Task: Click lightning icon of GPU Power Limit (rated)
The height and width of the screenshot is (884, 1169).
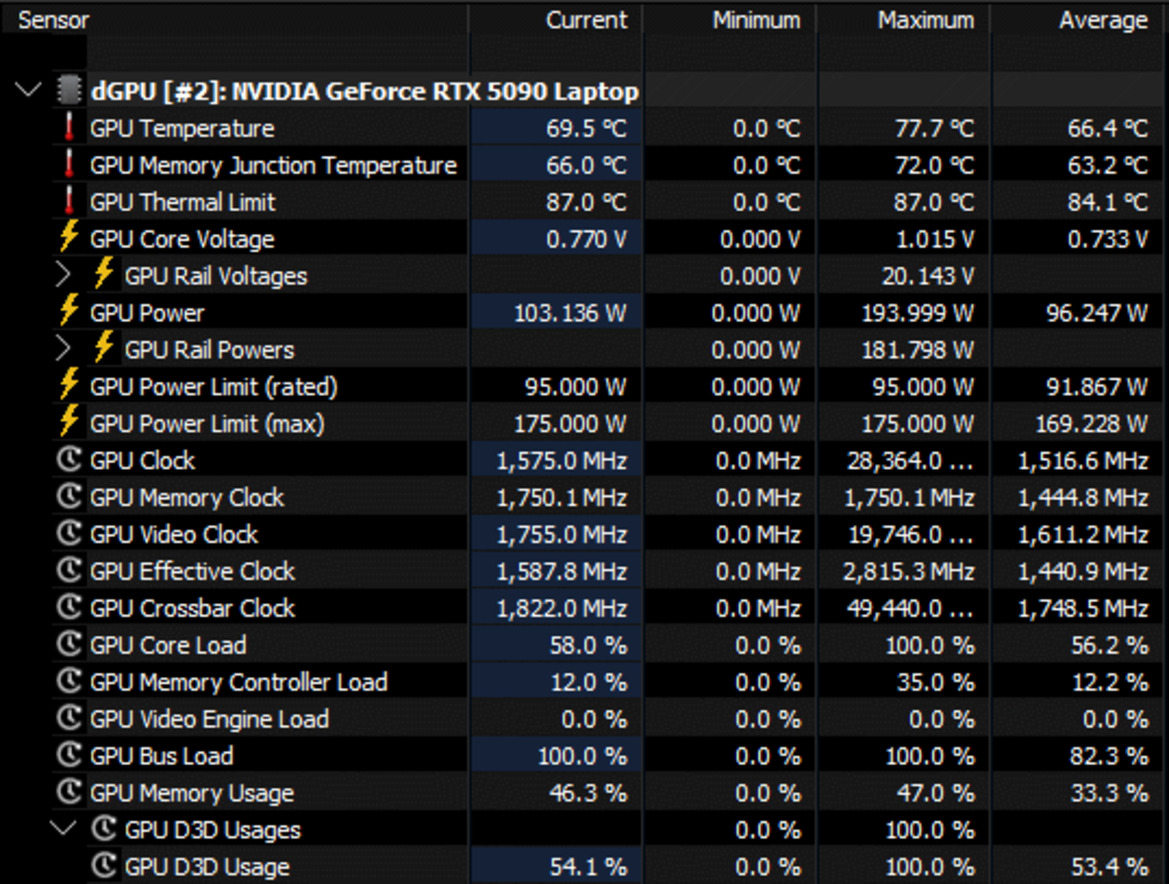Action: [69, 385]
